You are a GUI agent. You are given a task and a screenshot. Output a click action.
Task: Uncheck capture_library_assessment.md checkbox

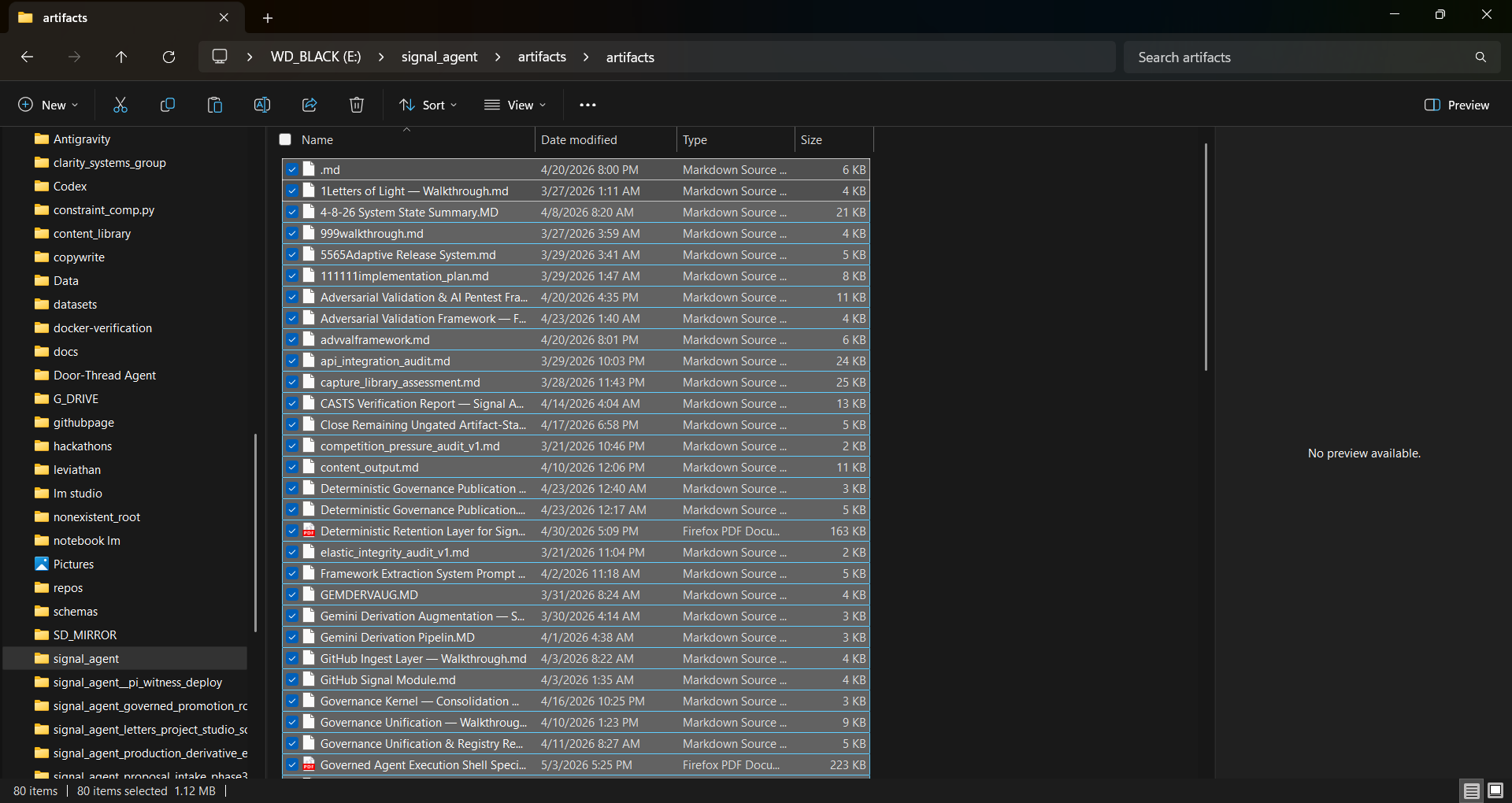tap(291, 382)
